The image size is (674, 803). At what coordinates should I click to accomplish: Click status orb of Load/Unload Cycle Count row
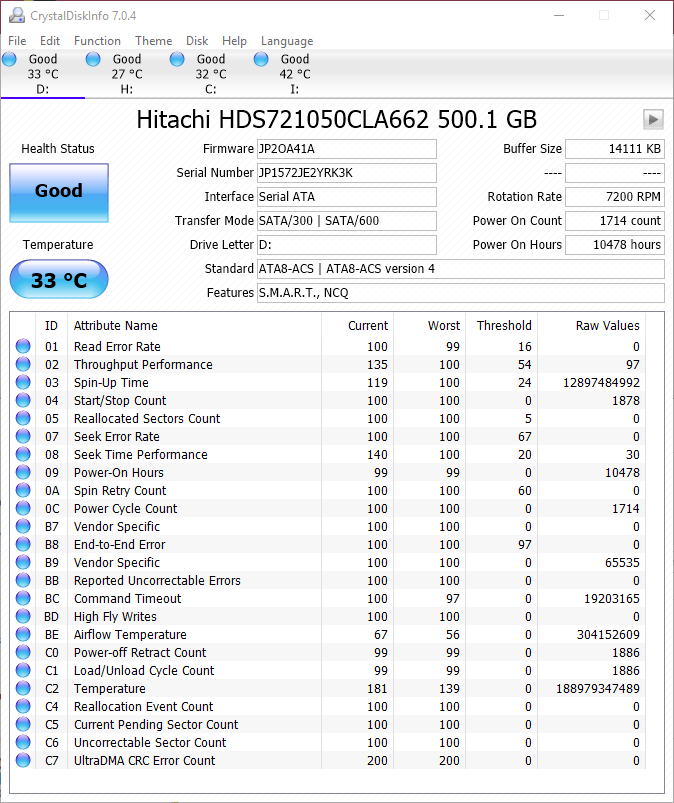pos(23,670)
